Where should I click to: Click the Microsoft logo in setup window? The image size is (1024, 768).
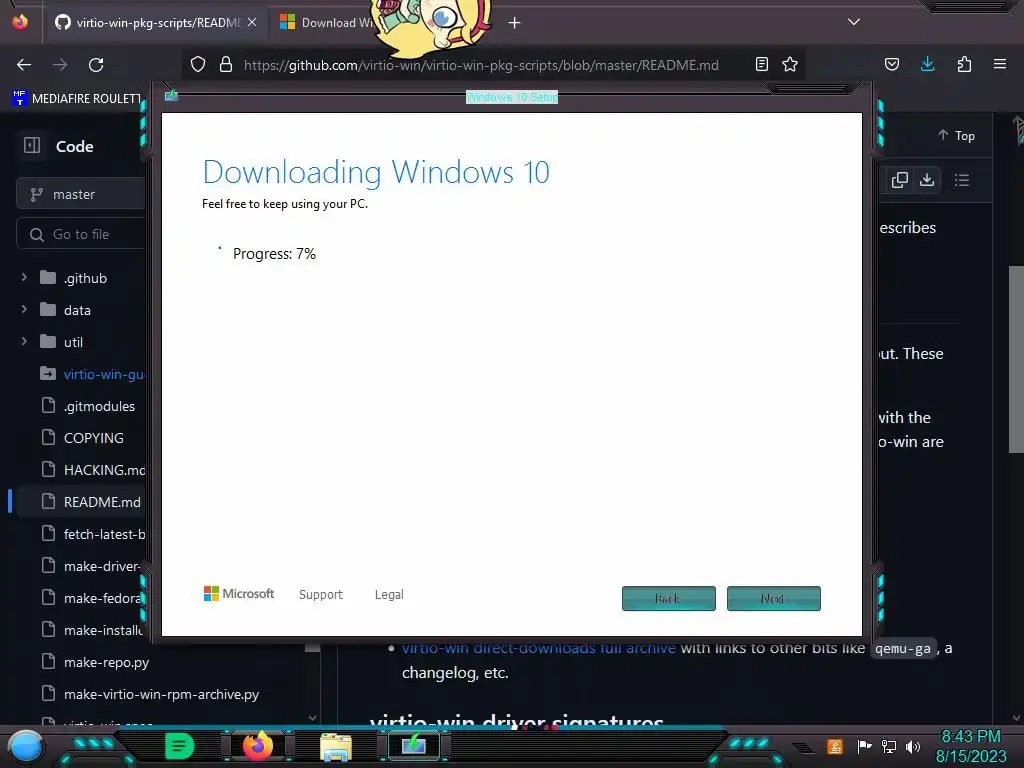coord(239,594)
